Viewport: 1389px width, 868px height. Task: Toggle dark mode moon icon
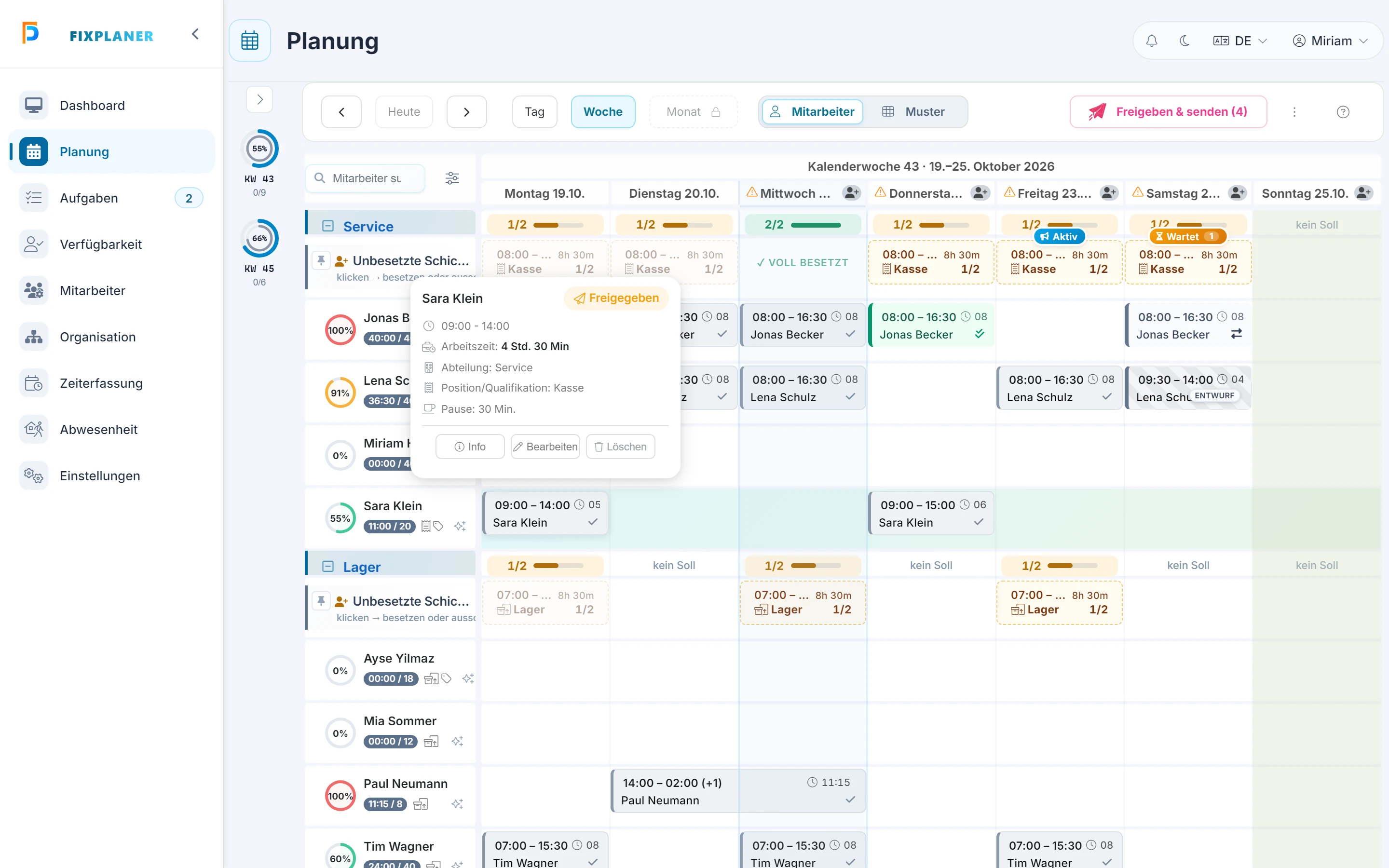[1184, 41]
